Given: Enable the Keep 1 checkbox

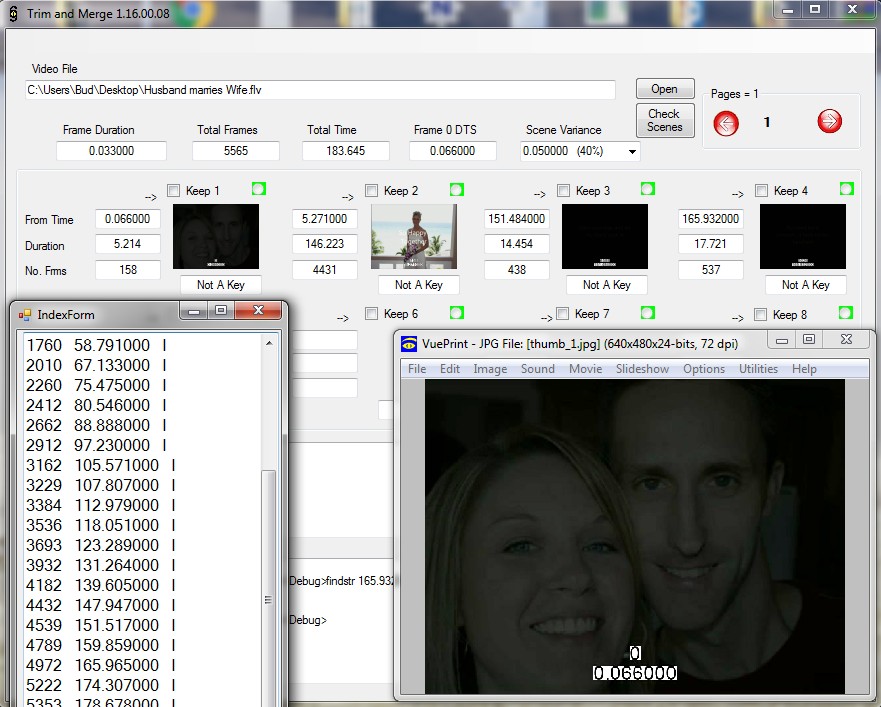Looking at the screenshot, I should click(174, 191).
